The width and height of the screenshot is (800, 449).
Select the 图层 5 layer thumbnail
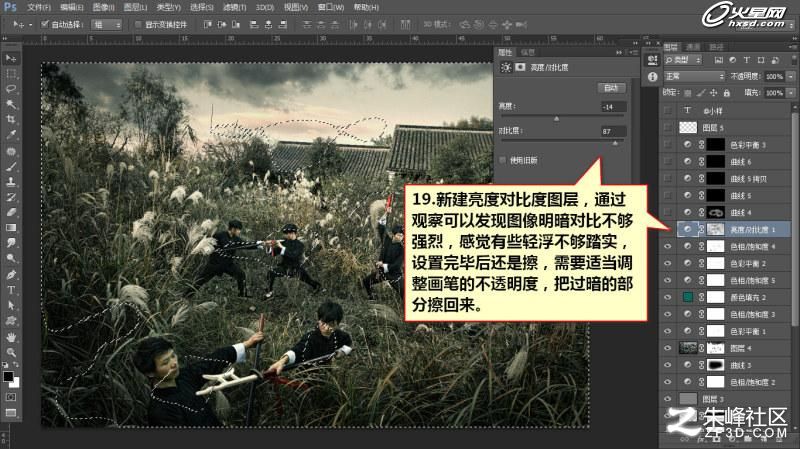pyautogui.click(x=688, y=128)
